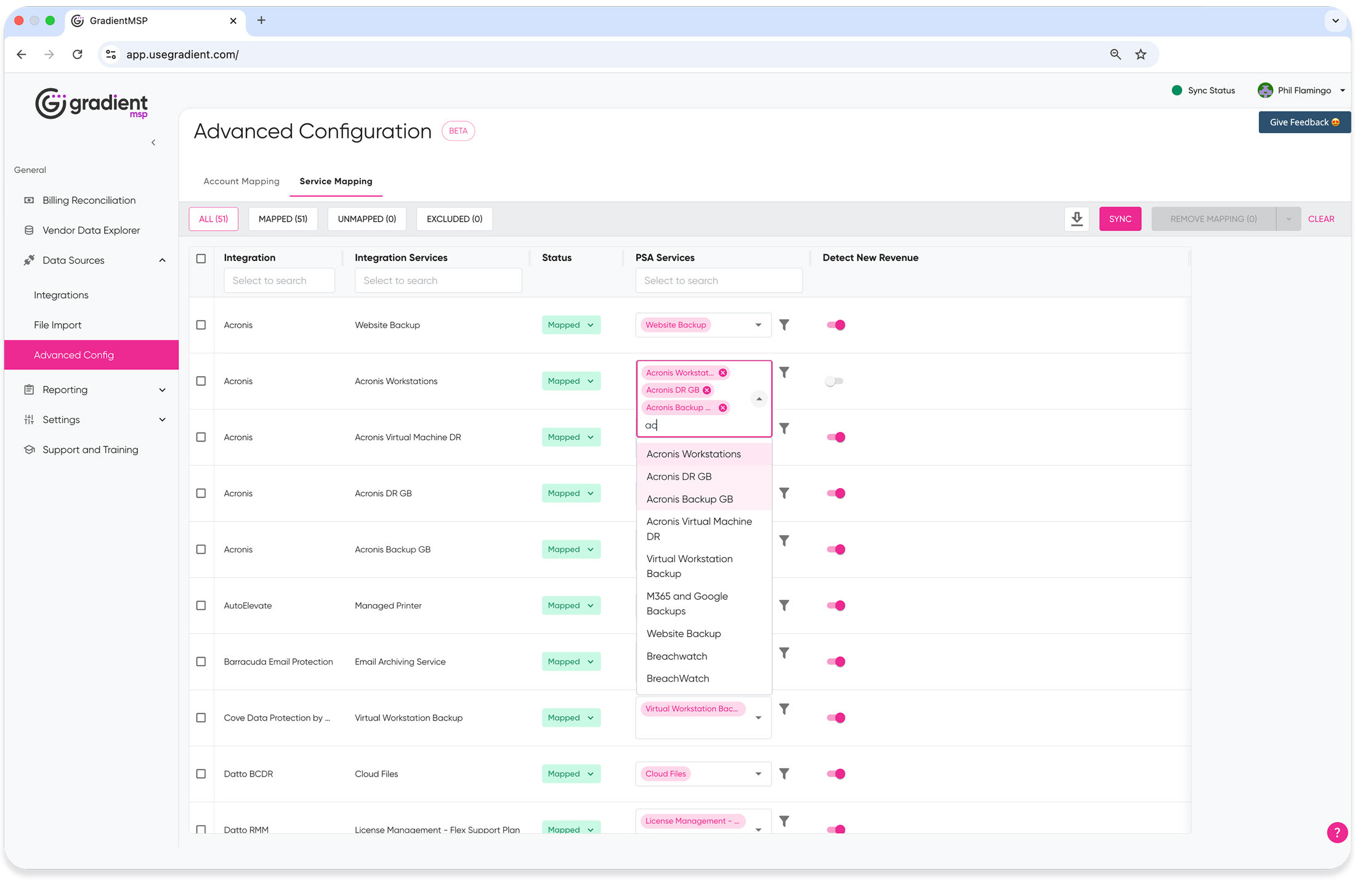Switch to the Account Mapping tab

(x=241, y=181)
